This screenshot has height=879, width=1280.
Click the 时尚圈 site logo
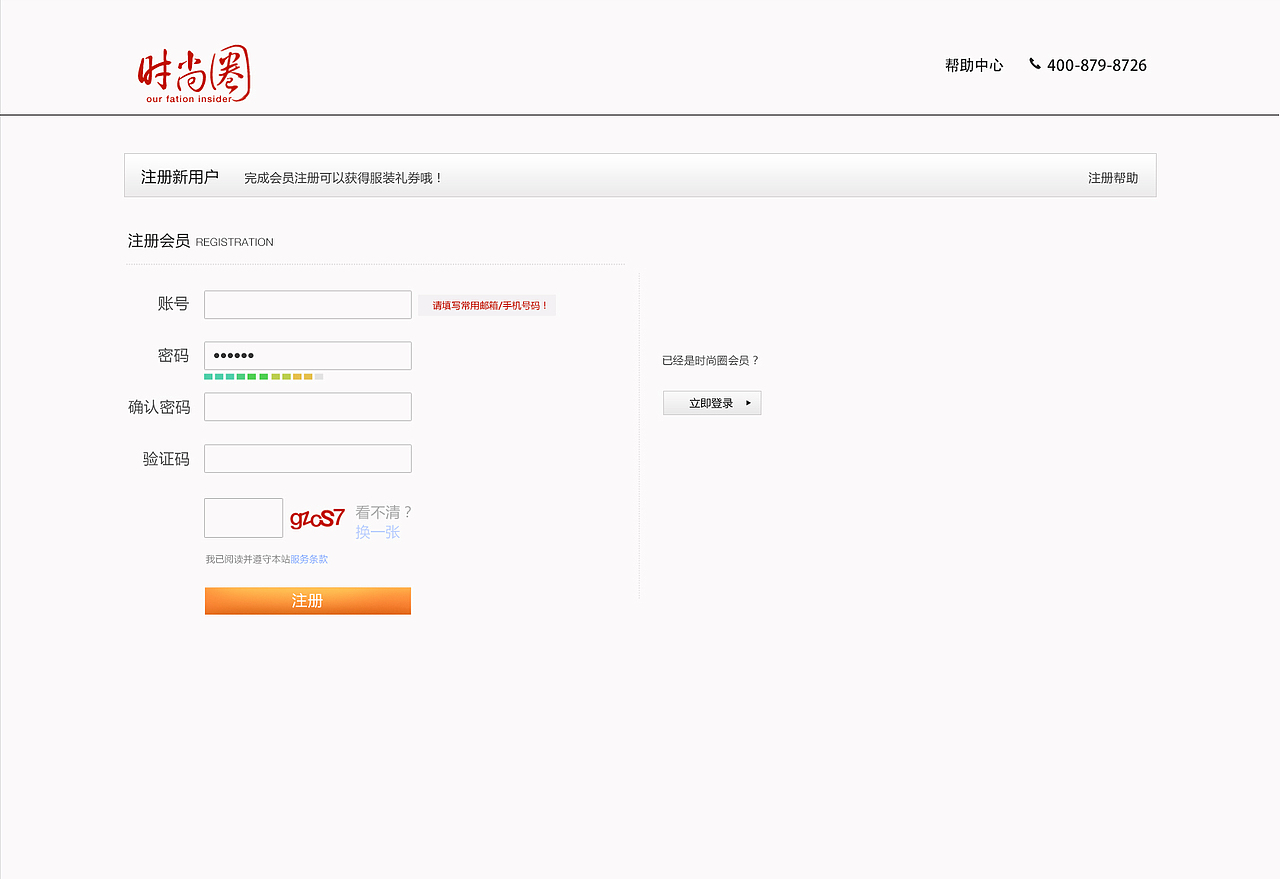(194, 75)
